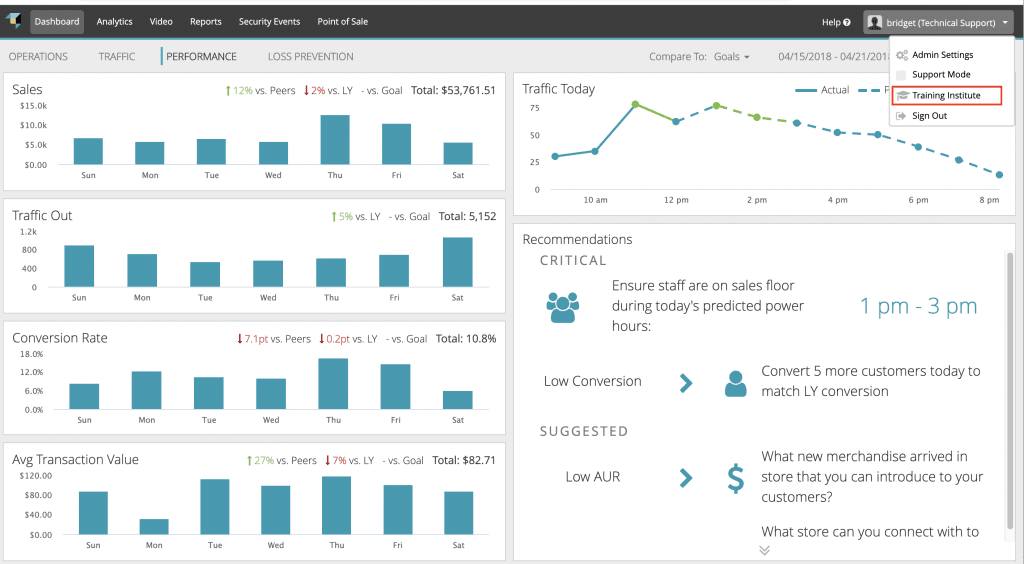This screenshot has height=564, width=1024.
Task: Open the Analytics menu in the navigation bar
Action: 114,21
